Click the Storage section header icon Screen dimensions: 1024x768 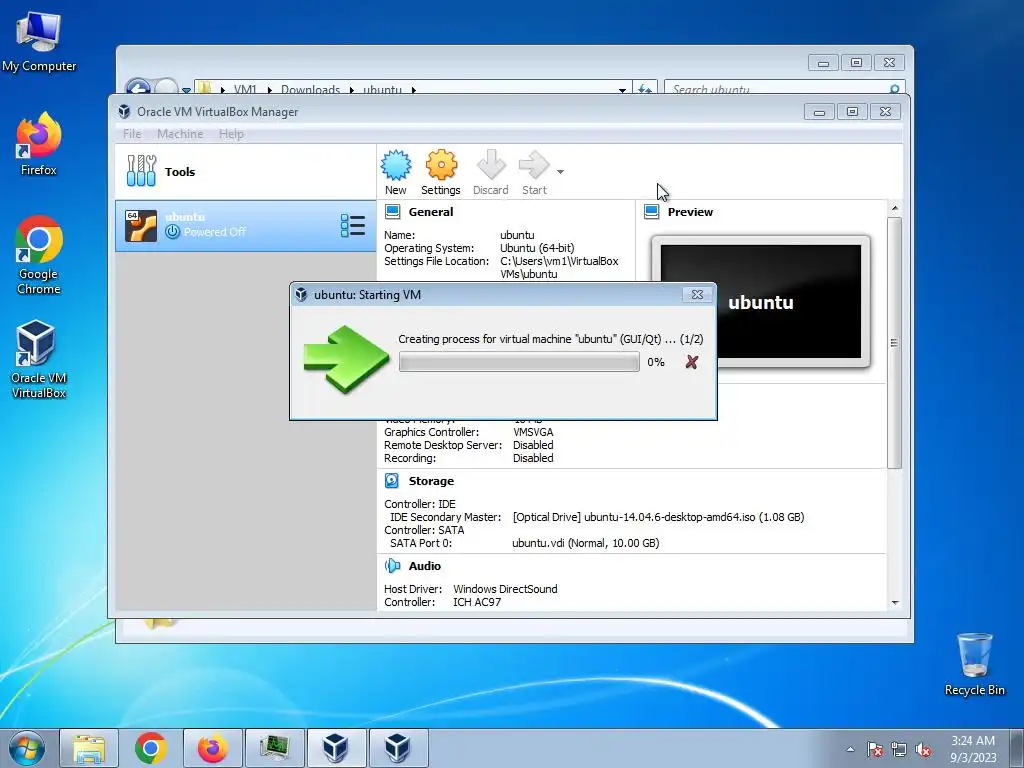point(392,481)
